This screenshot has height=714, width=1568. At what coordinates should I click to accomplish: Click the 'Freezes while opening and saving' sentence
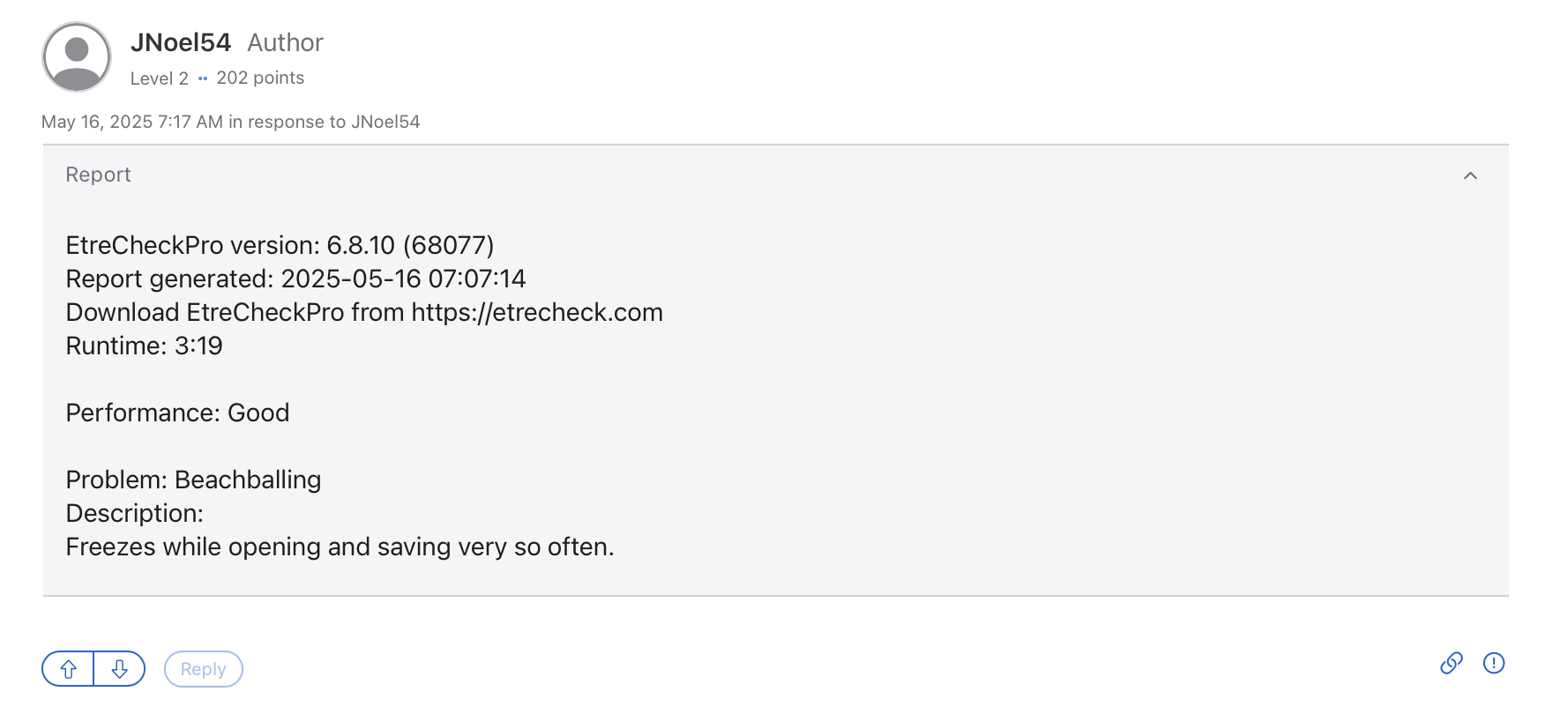coord(340,547)
